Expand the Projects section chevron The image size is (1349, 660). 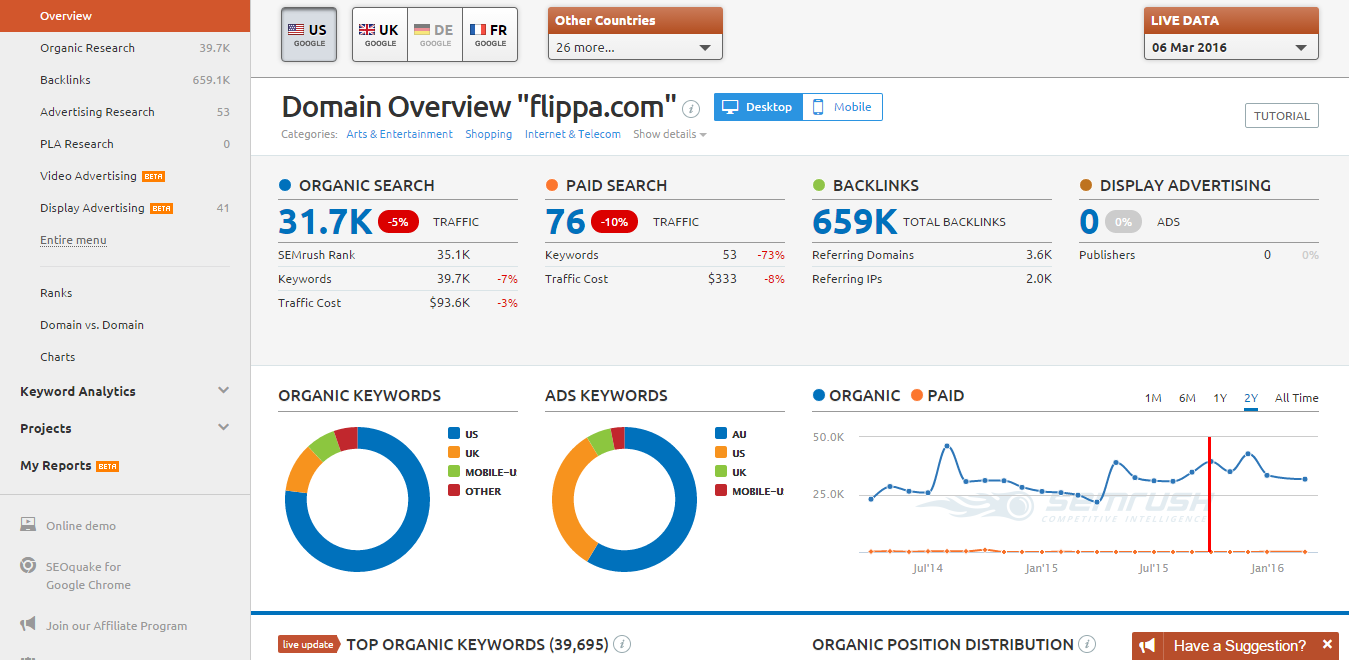(x=224, y=428)
